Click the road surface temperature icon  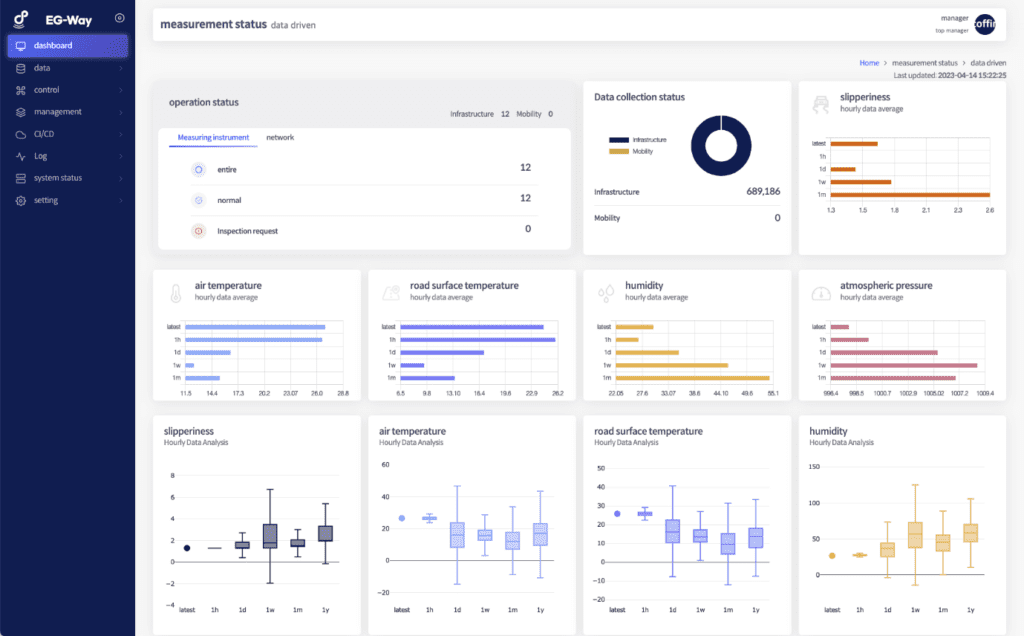pos(390,292)
